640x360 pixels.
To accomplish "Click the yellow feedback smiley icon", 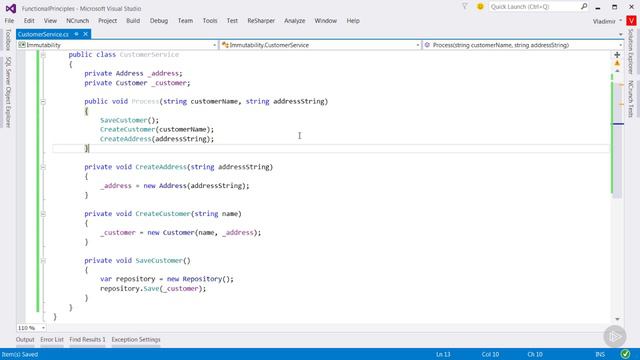I will pos(480,7).
